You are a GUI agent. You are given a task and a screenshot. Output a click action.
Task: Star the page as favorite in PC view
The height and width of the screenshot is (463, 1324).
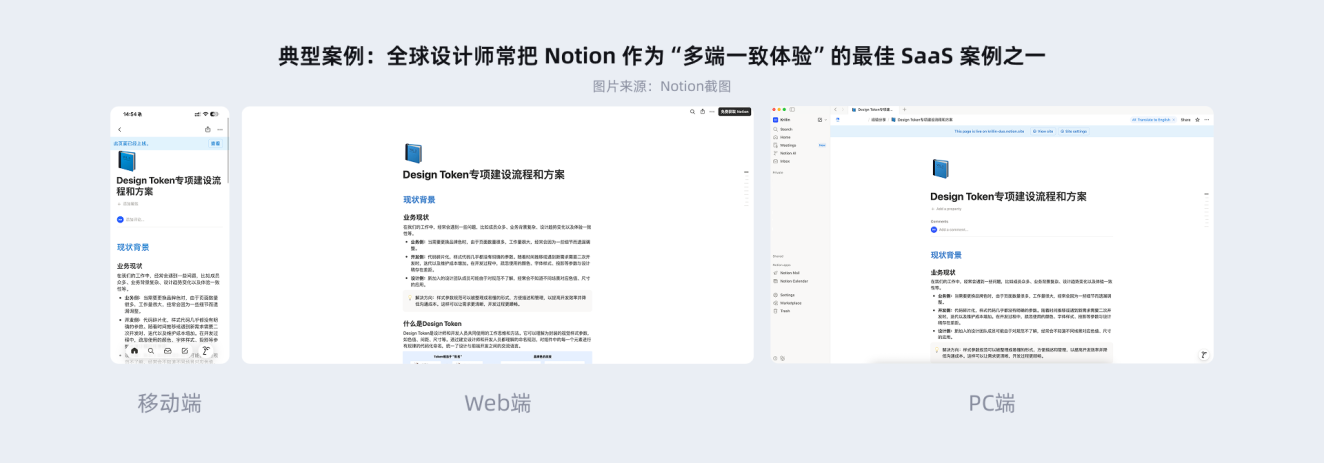[1198, 119]
